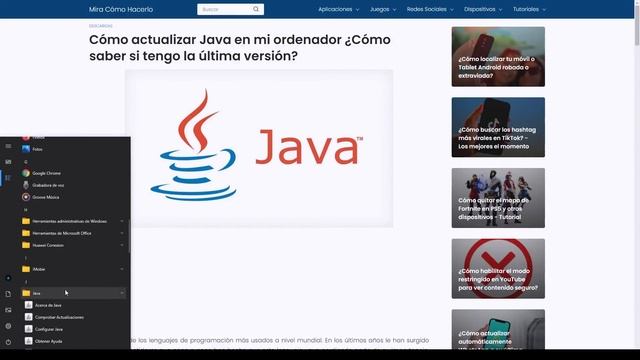640x360 pixels.
Task: Open article about locating stolen Android
Action: [x=498, y=56]
